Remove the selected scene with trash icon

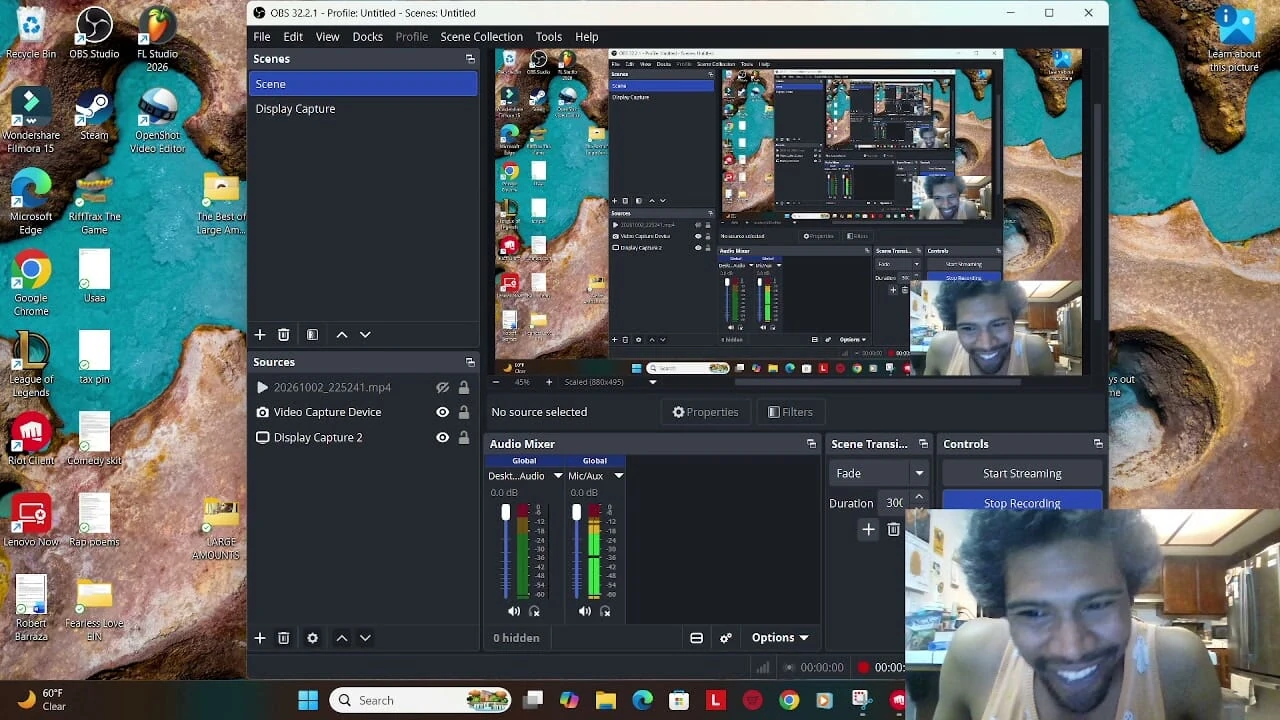pyautogui.click(x=284, y=335)
